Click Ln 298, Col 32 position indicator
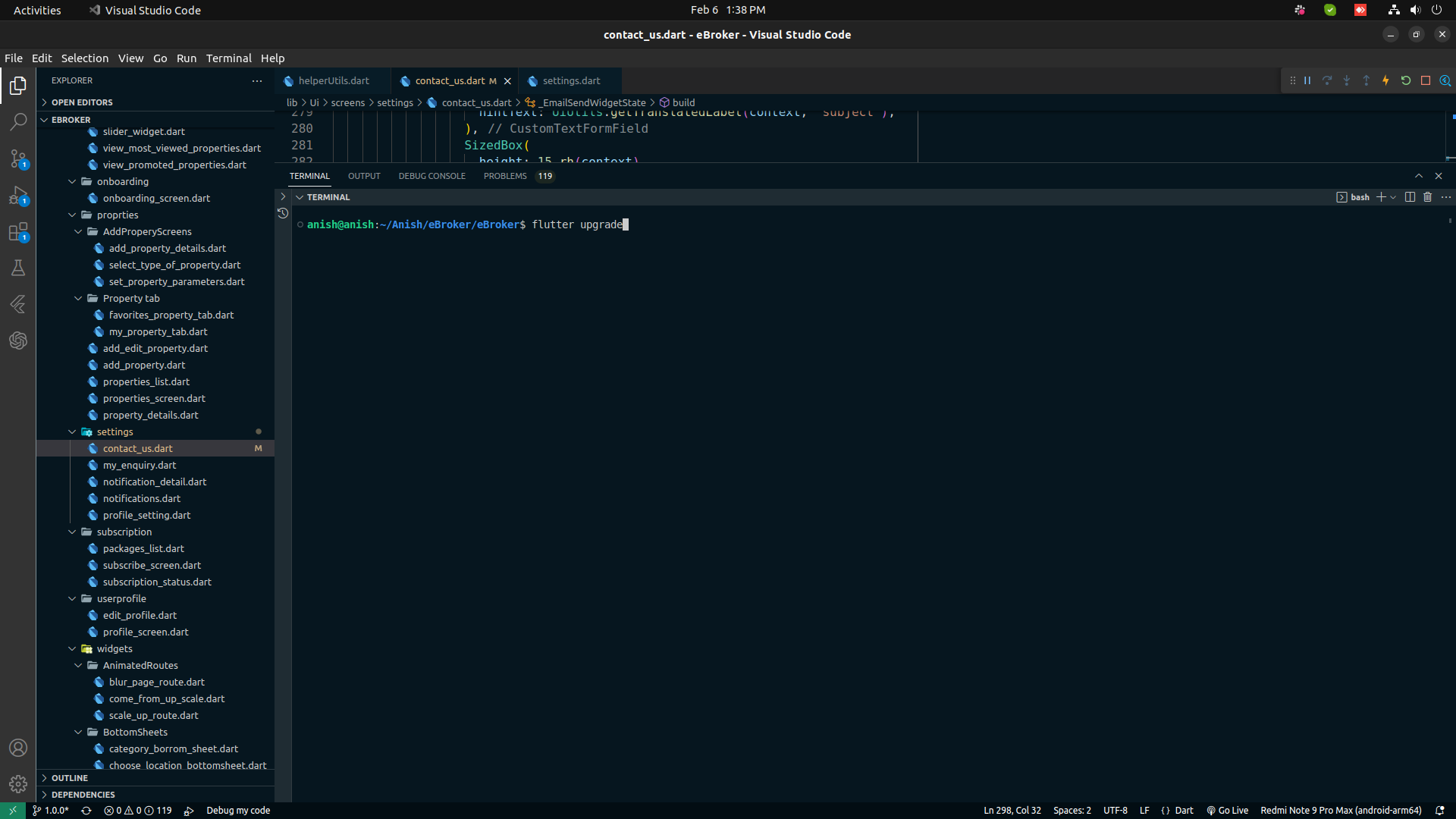 click(x=1012, y=811)
